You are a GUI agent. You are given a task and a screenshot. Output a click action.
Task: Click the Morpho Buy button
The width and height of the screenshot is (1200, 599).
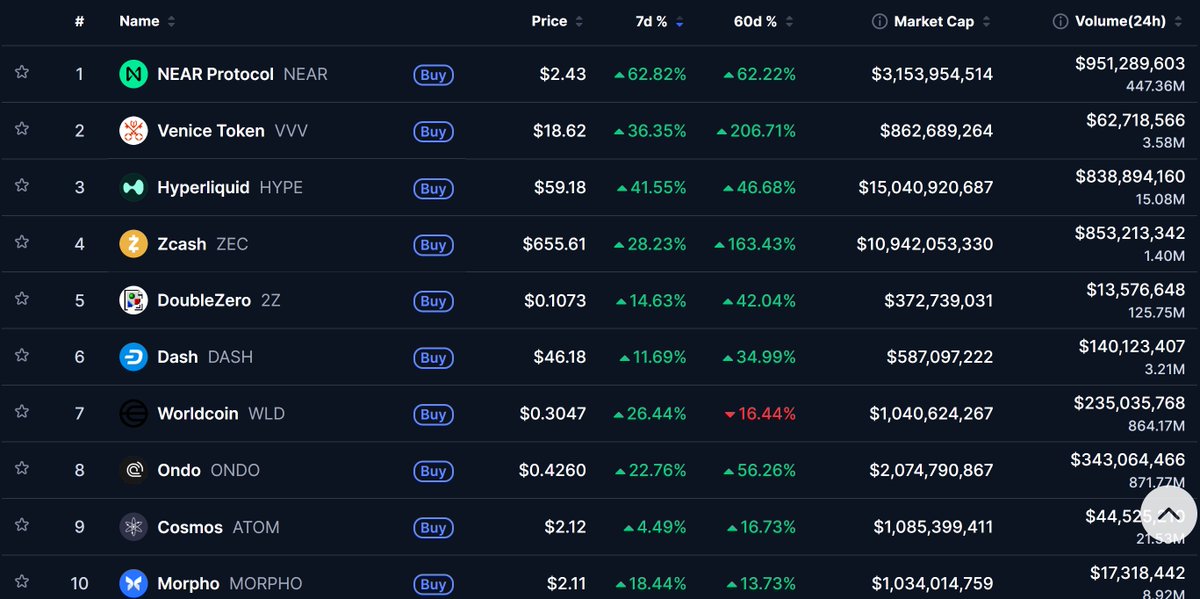(433, 584)
